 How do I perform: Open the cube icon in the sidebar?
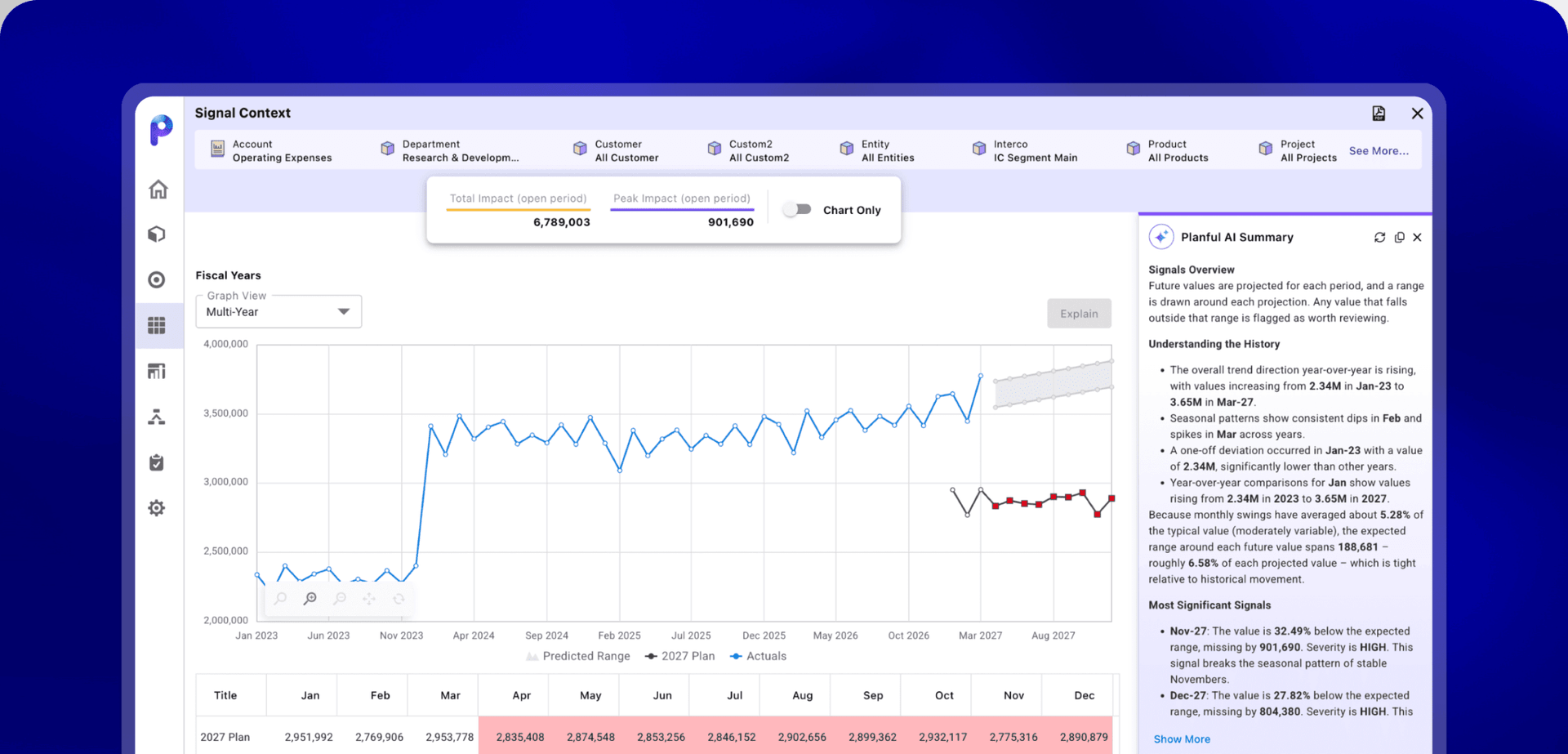(157, 234)
